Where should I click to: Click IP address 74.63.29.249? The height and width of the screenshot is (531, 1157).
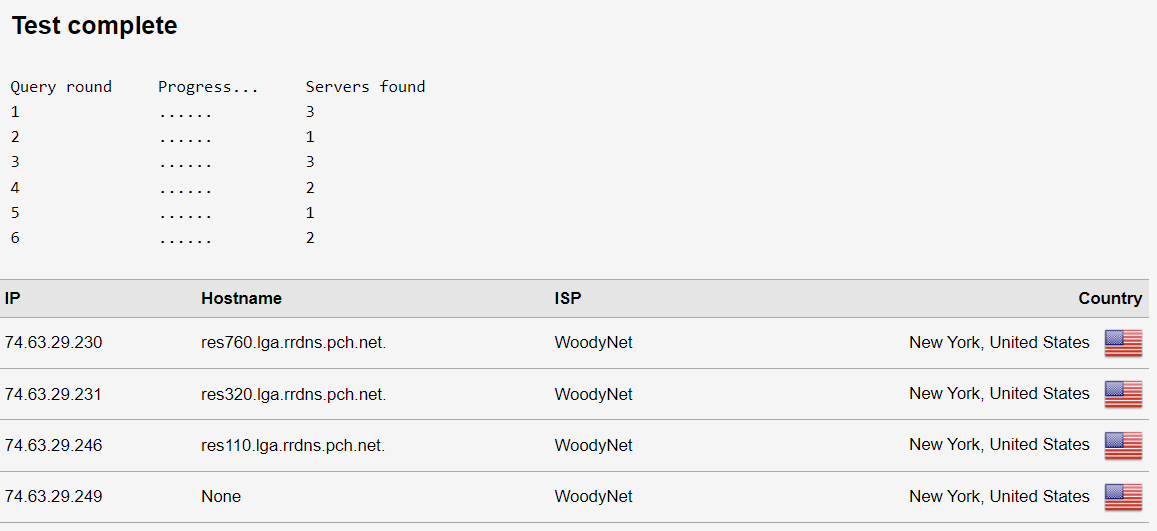53,497
